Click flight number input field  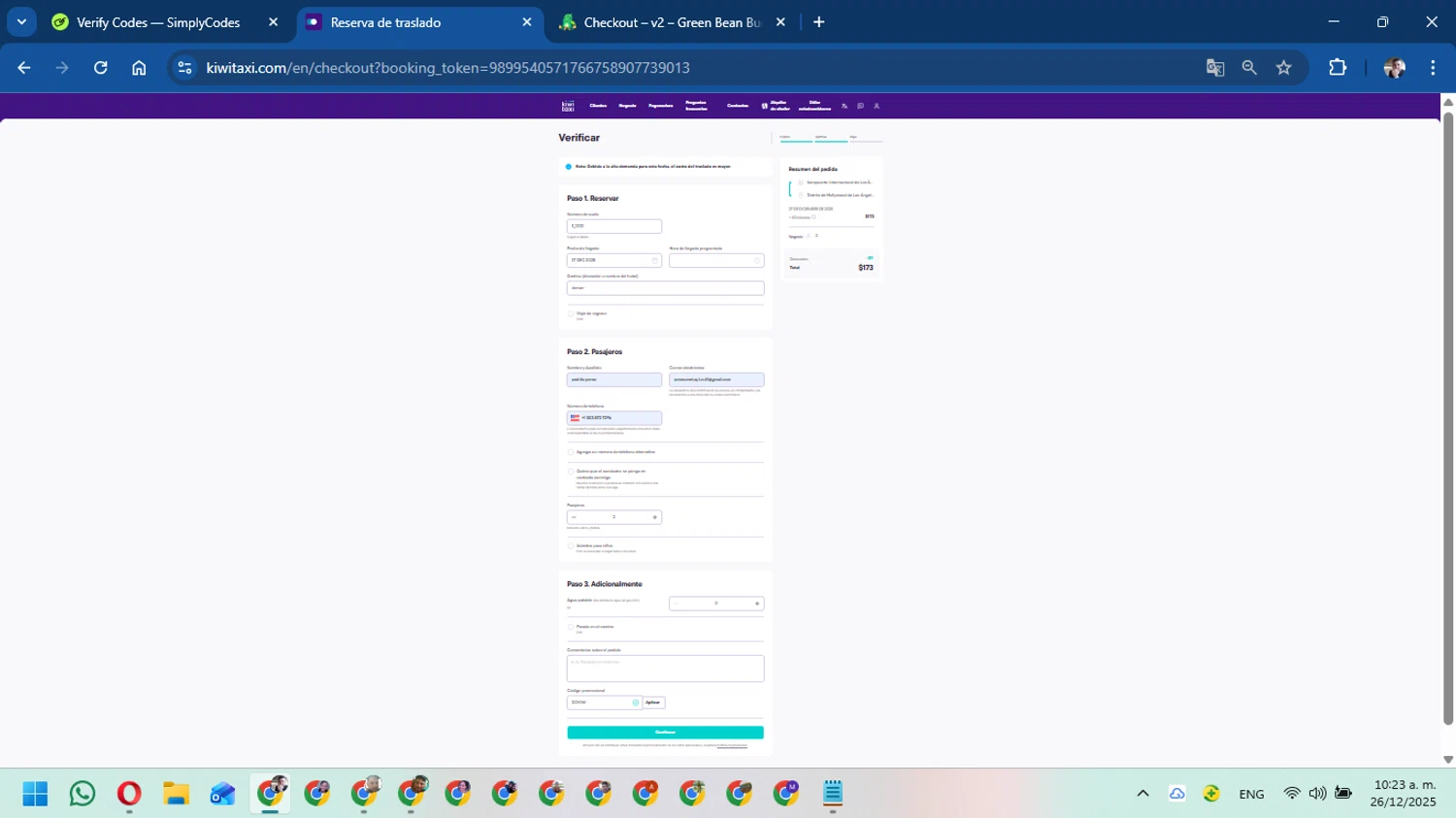(x=614, y=226)
